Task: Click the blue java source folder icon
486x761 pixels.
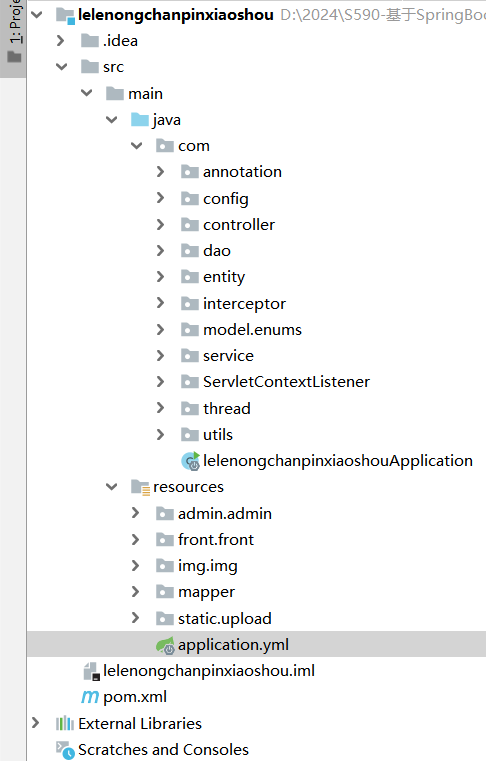Action: [x=140, y=119]
